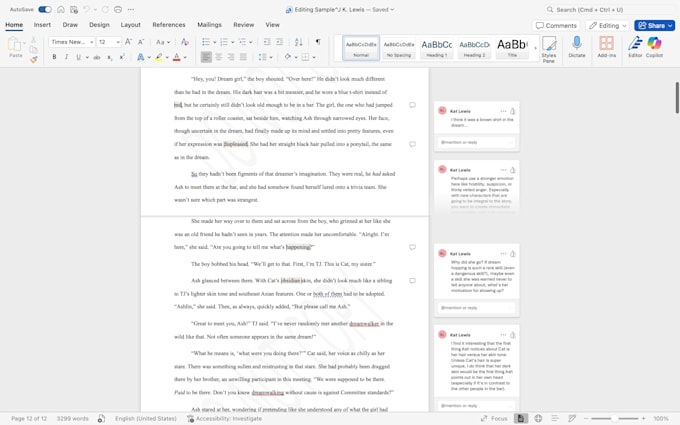Viewport: 680px width, 425px height.
Task: Open the References tab
Action: (x=169, y=25)
